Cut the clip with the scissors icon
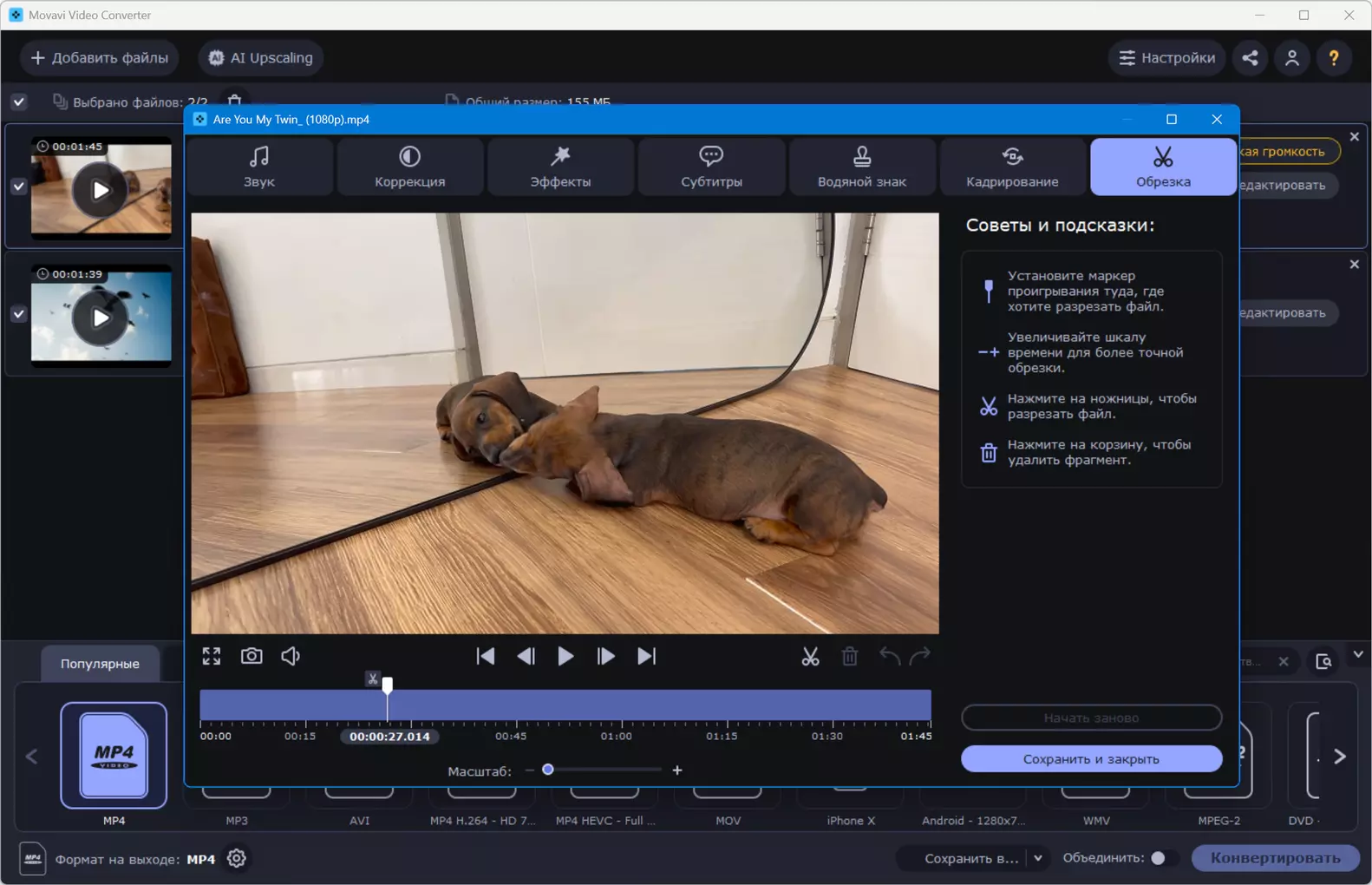Image resolution: width=1372 pixels, height=885 pixels. [x=810, y=656]
